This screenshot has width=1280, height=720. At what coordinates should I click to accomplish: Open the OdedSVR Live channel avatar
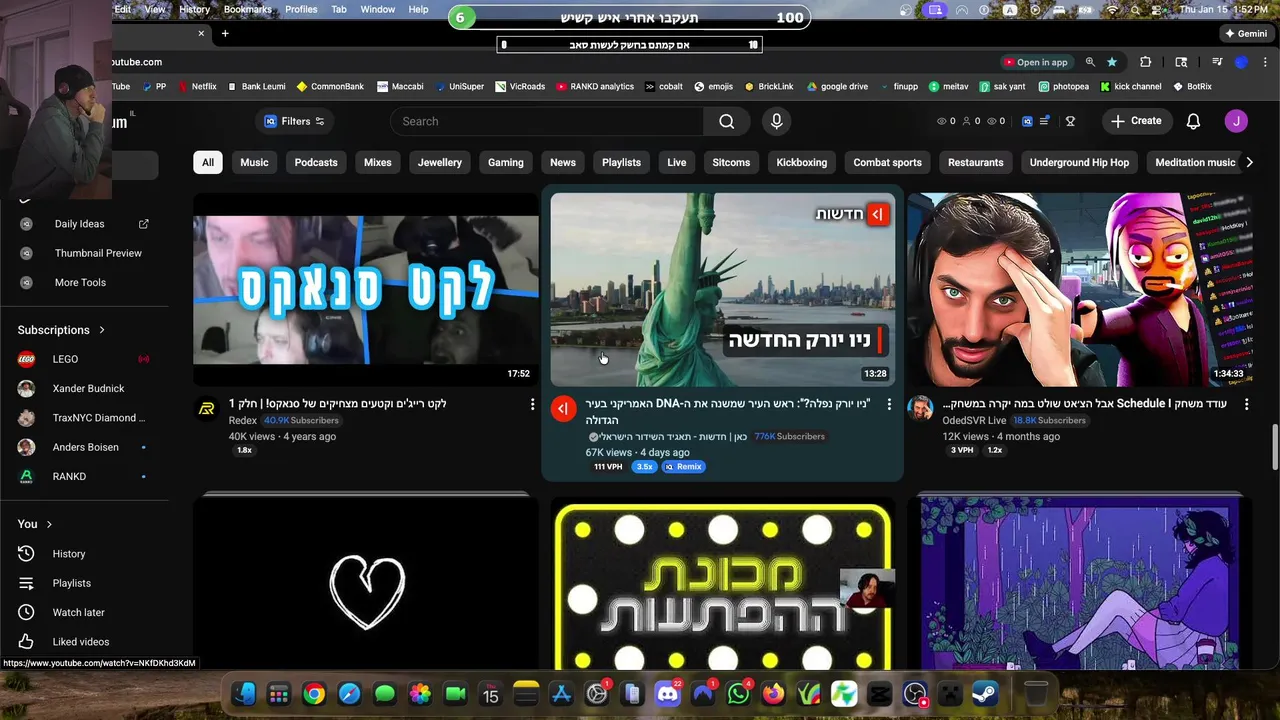point(920,408)
